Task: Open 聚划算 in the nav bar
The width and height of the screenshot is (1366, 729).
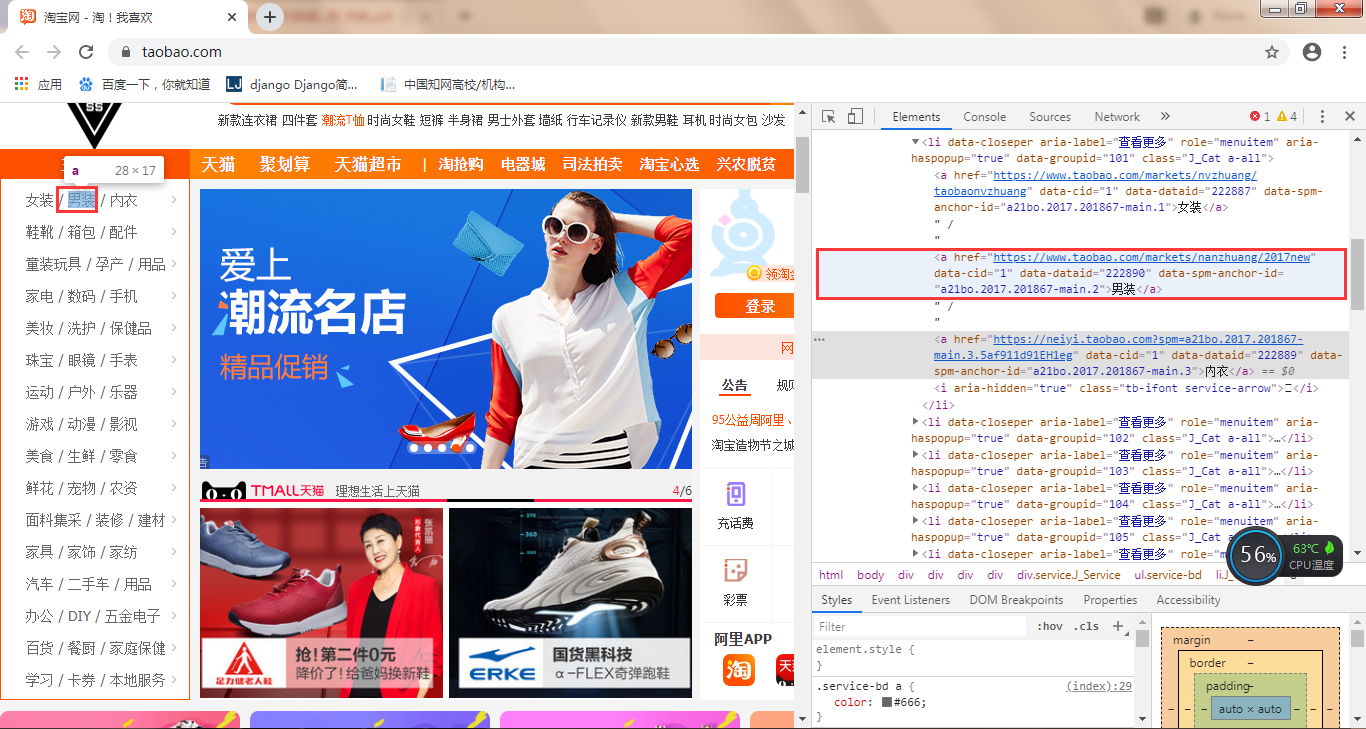Action: point(285,164)
